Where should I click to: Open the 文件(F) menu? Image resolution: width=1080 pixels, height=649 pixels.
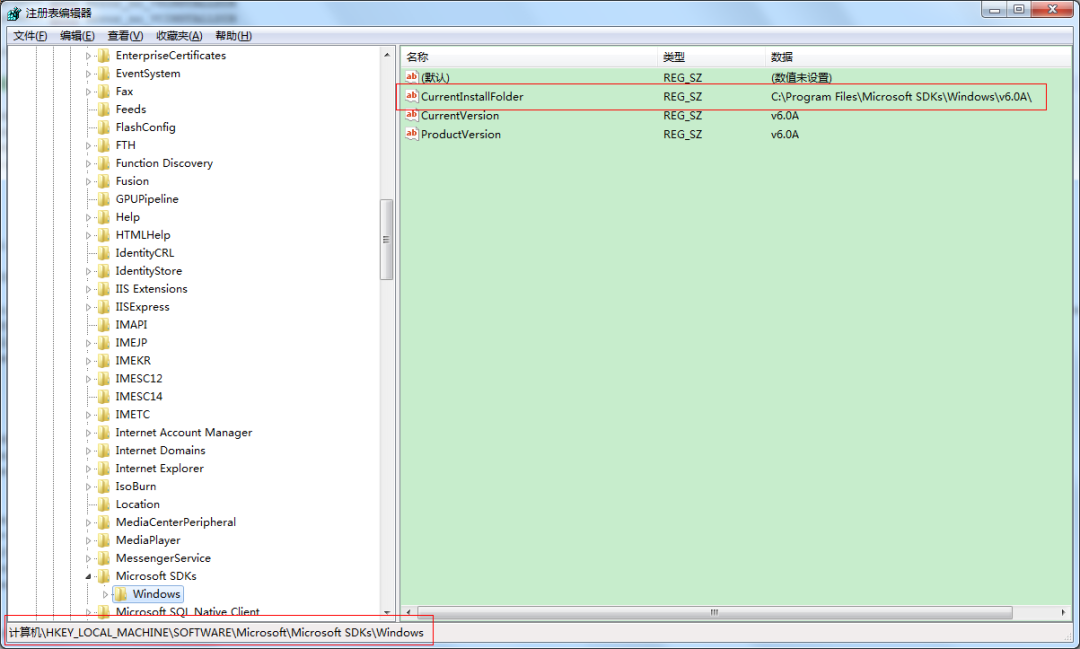tap(30, 36)
